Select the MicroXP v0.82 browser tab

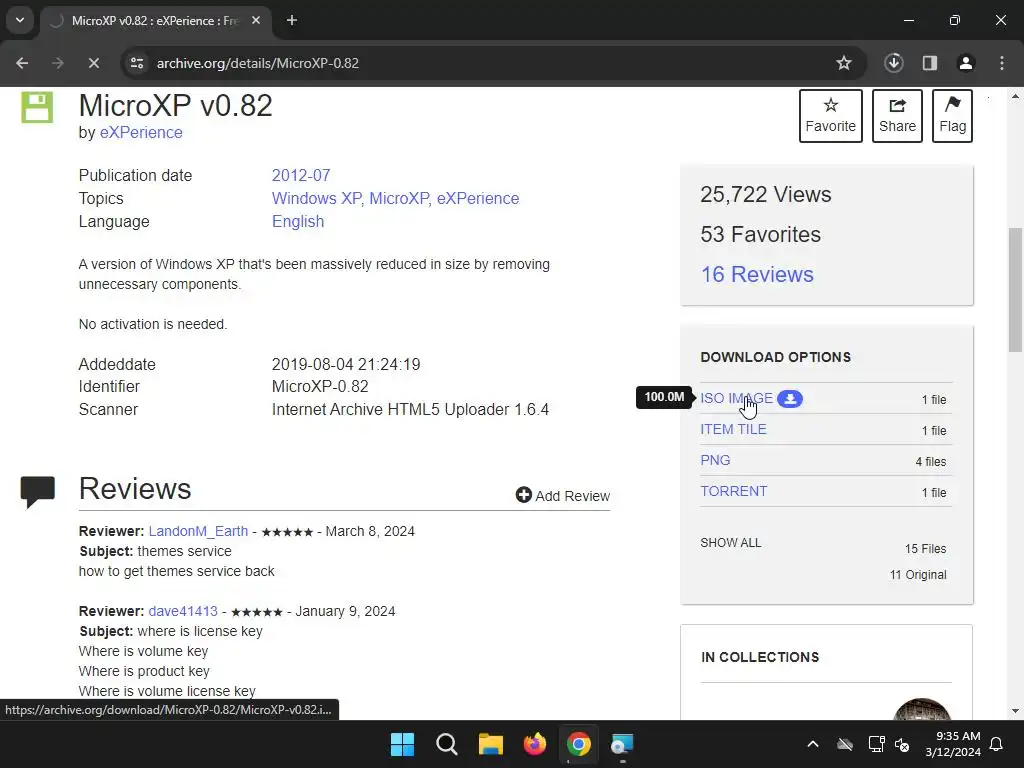155,20
